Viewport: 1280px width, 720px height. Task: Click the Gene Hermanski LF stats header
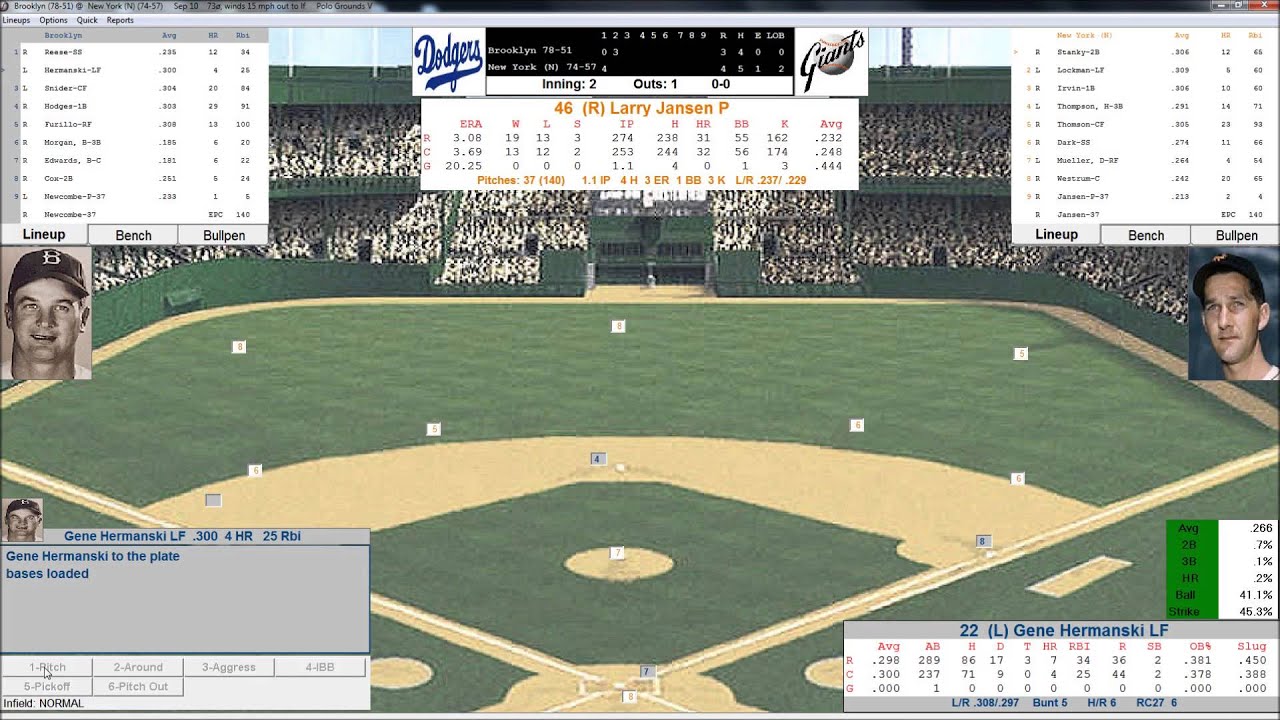1064,631
